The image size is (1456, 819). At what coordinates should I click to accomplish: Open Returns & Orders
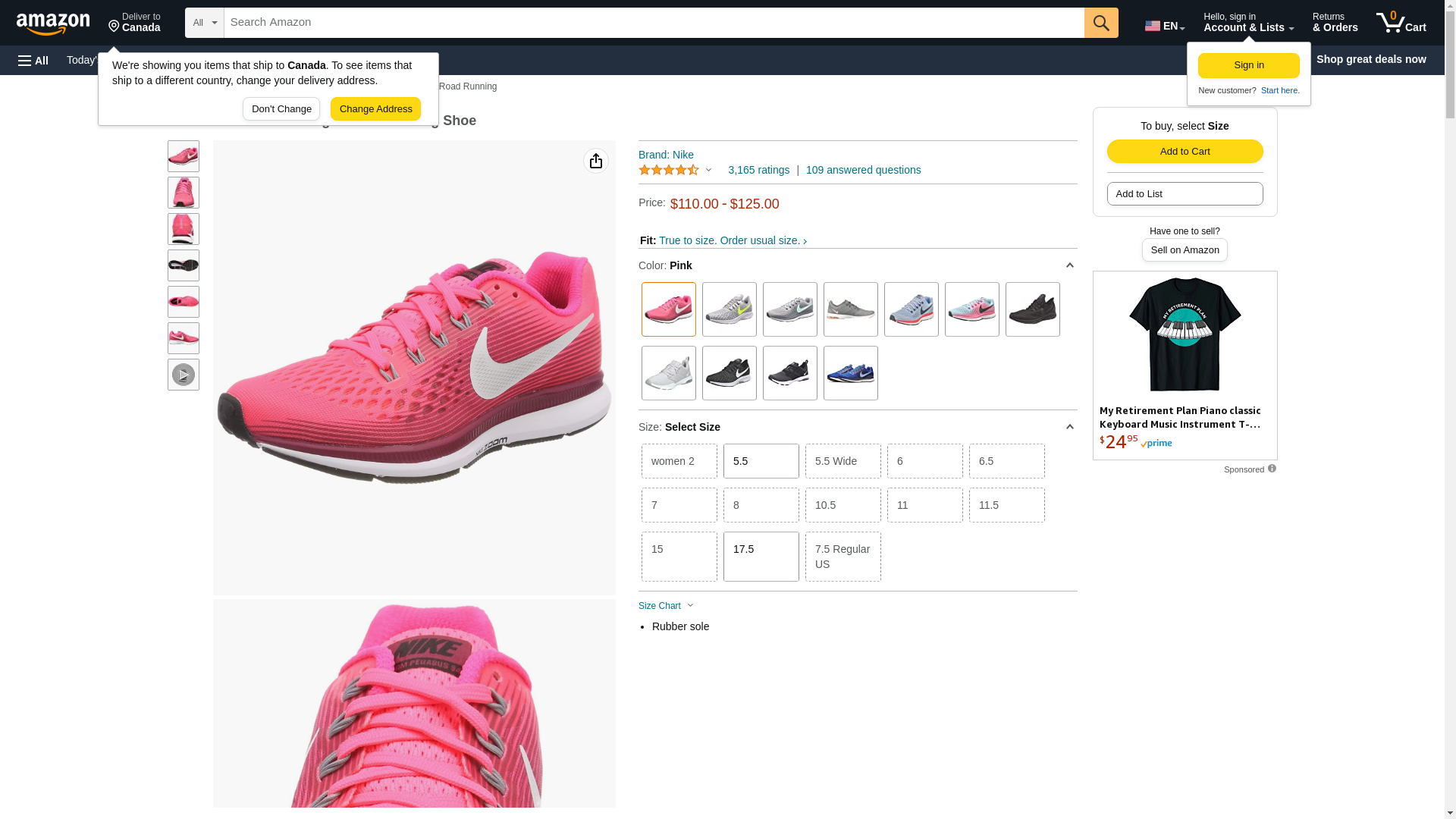click(1335, 23)
